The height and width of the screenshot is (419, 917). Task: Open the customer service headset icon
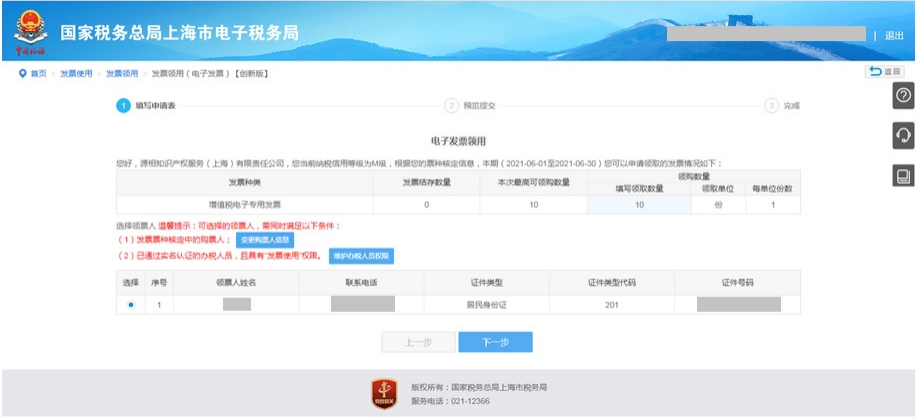pyautogui.click(x=903, y=136)
